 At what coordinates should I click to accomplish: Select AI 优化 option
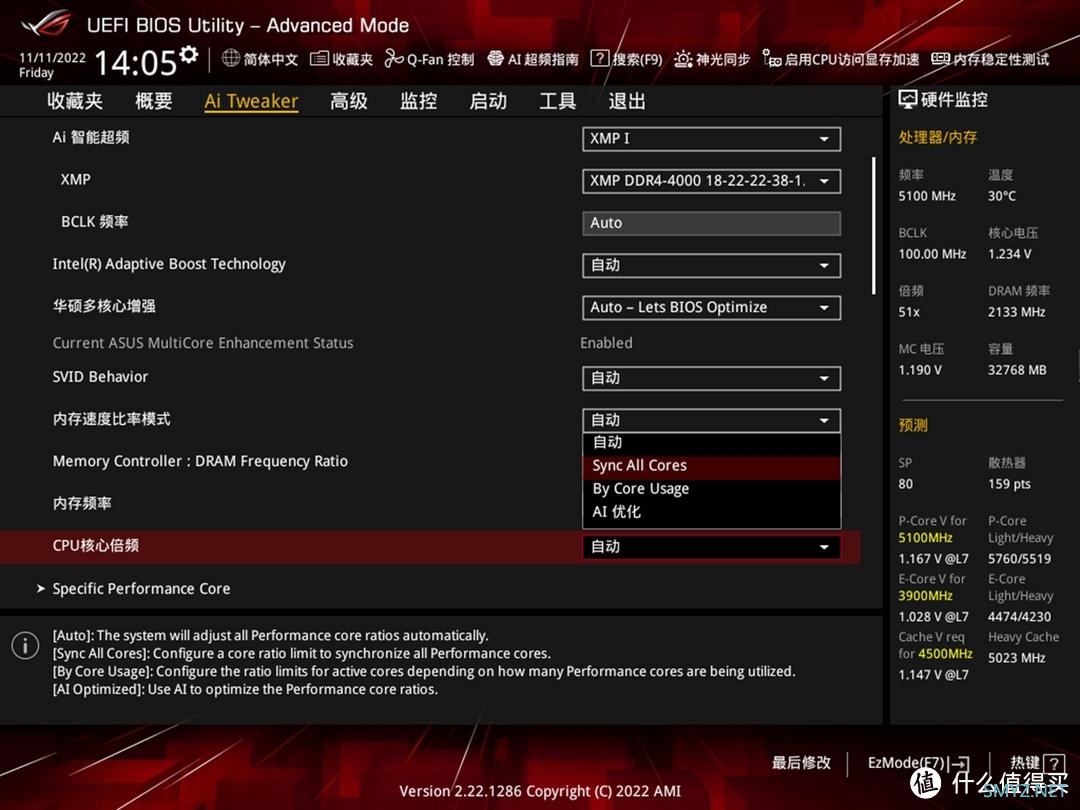[712, 512]
